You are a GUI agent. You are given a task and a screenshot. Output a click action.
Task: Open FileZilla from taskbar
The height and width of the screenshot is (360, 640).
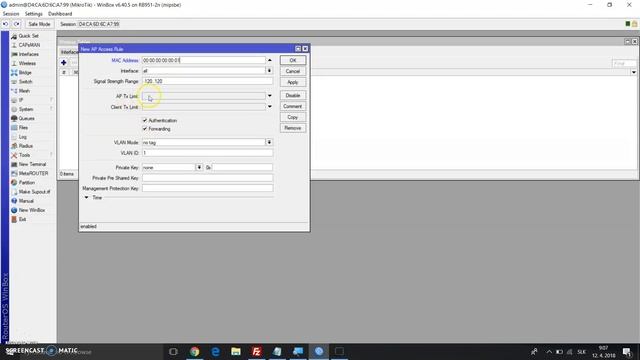[257, 351]
